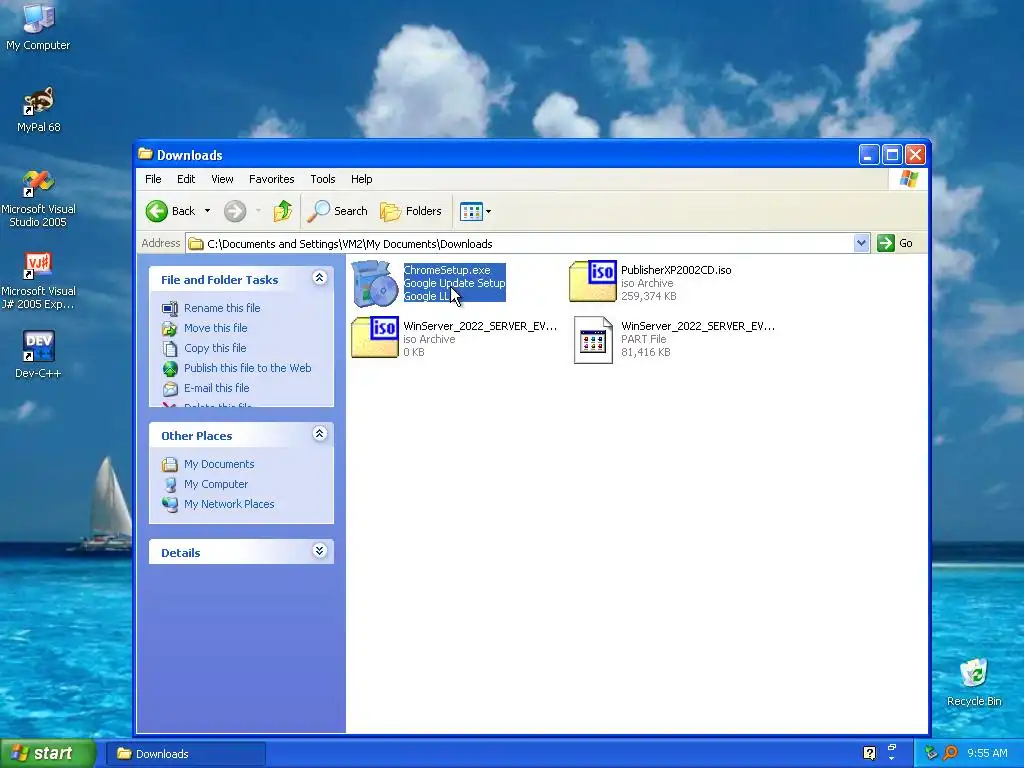Click the magnifier system tray icon
This screenshot has height=768, width=1024.
click(x=950, y=753)
